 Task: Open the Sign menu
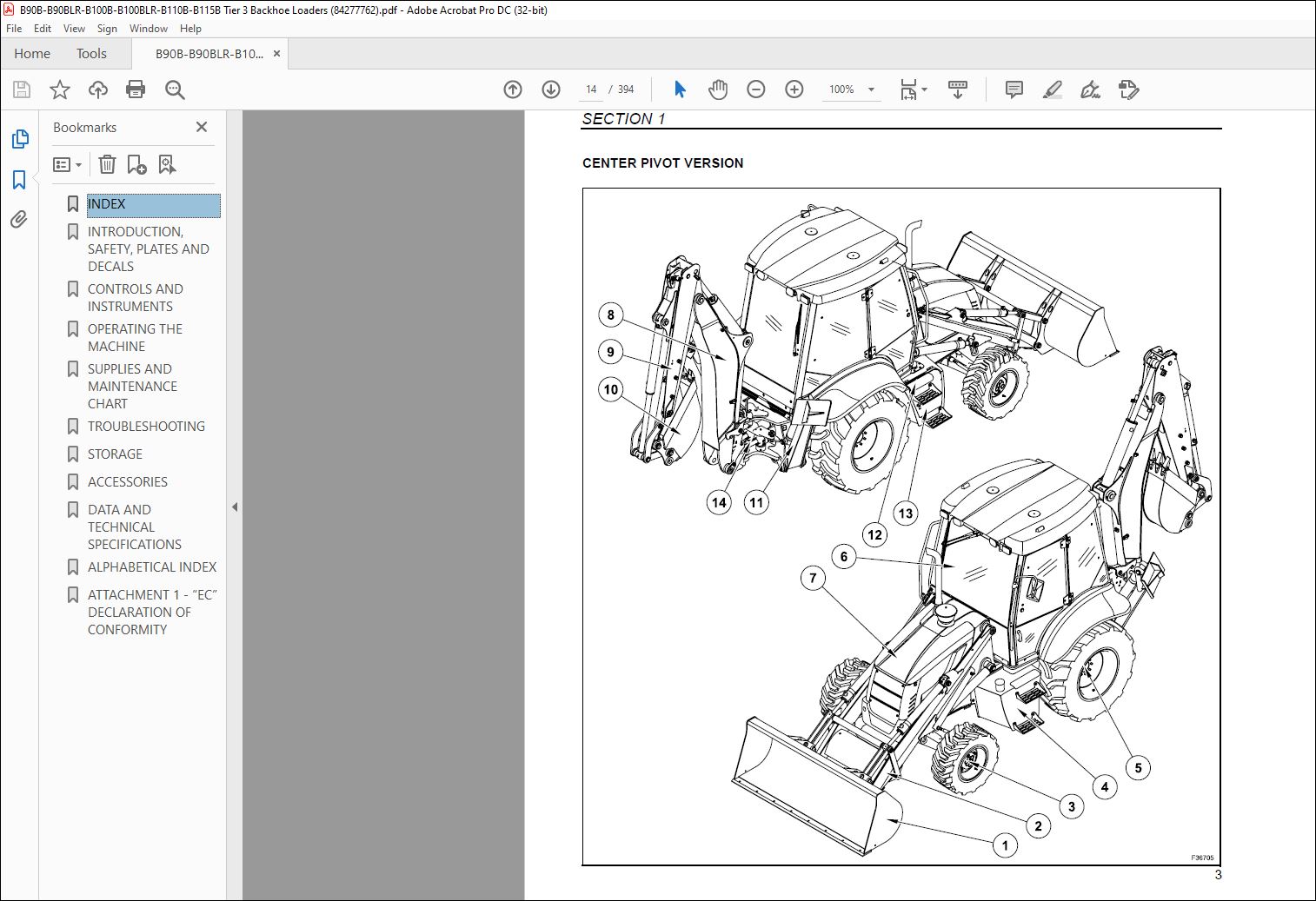coord(107,29)
